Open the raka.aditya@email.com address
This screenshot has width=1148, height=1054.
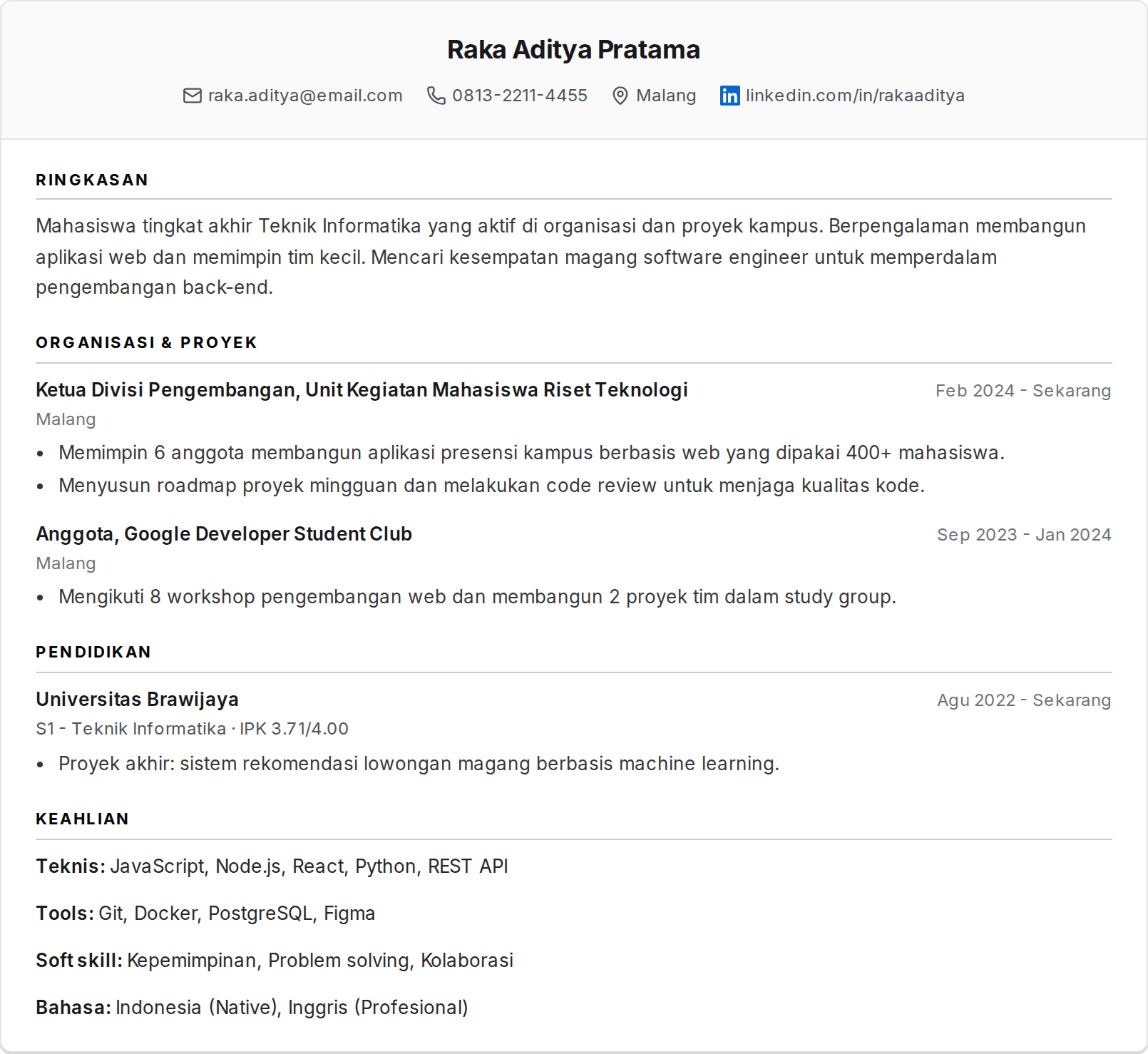305,96
